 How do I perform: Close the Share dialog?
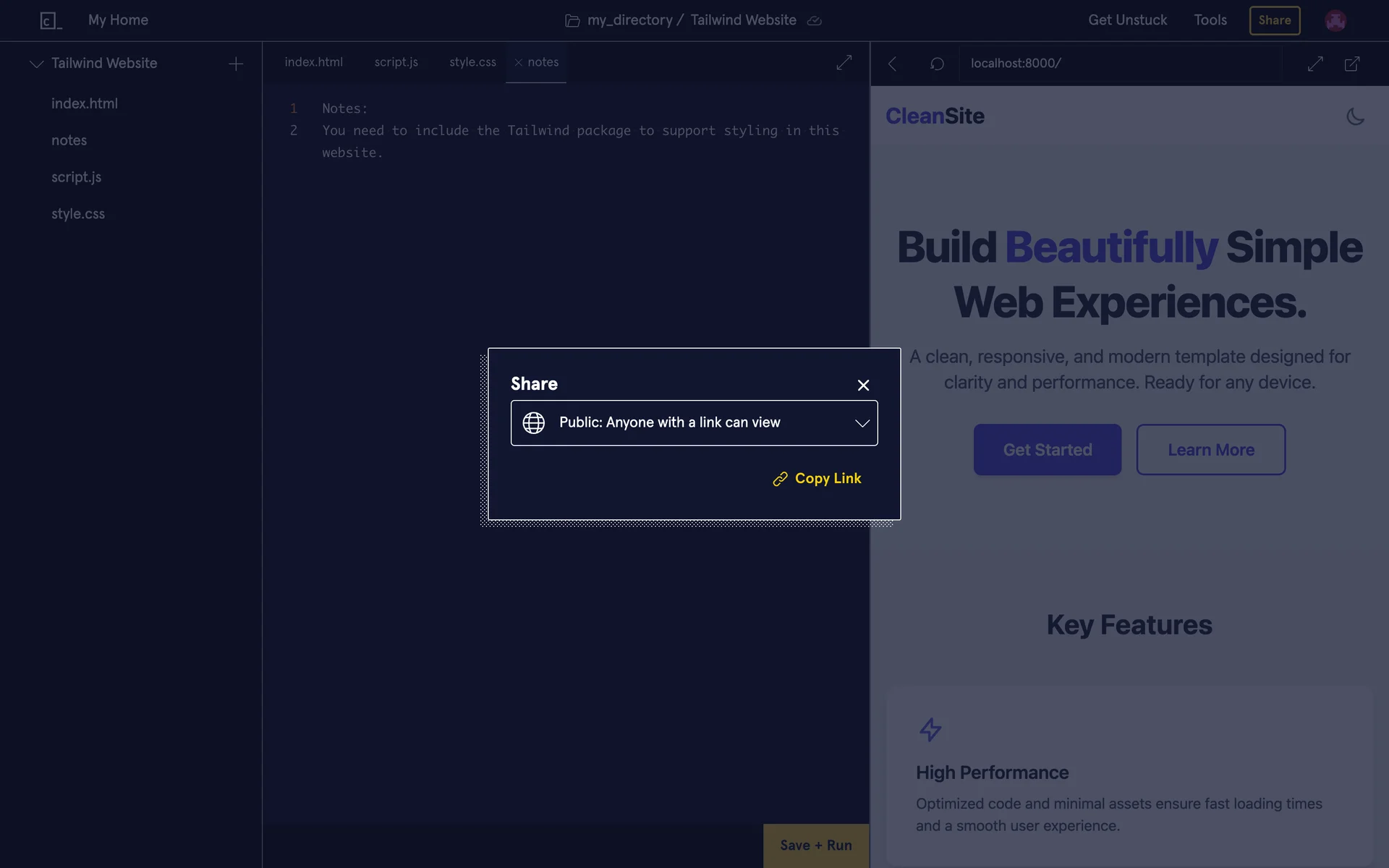click(x=863, y=385)
